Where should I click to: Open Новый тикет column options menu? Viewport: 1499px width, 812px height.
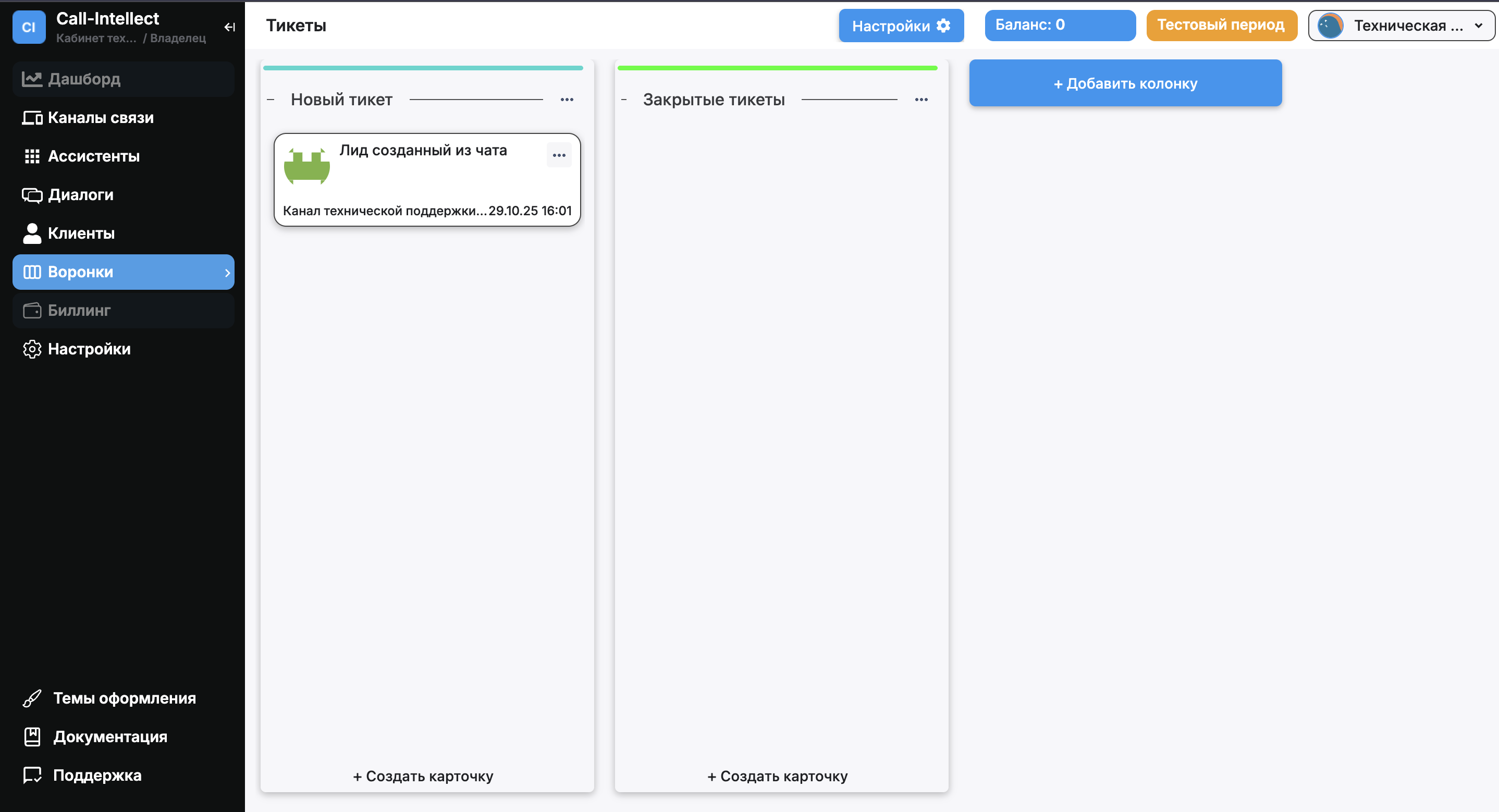(x=567, y=100)
